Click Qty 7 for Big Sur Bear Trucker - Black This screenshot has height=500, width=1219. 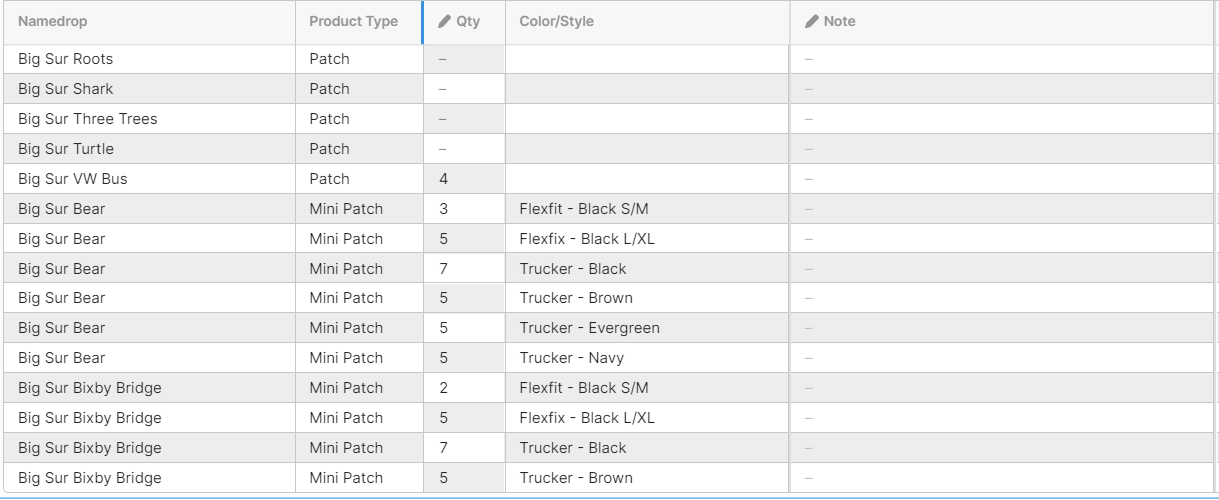tap(464, 269)
